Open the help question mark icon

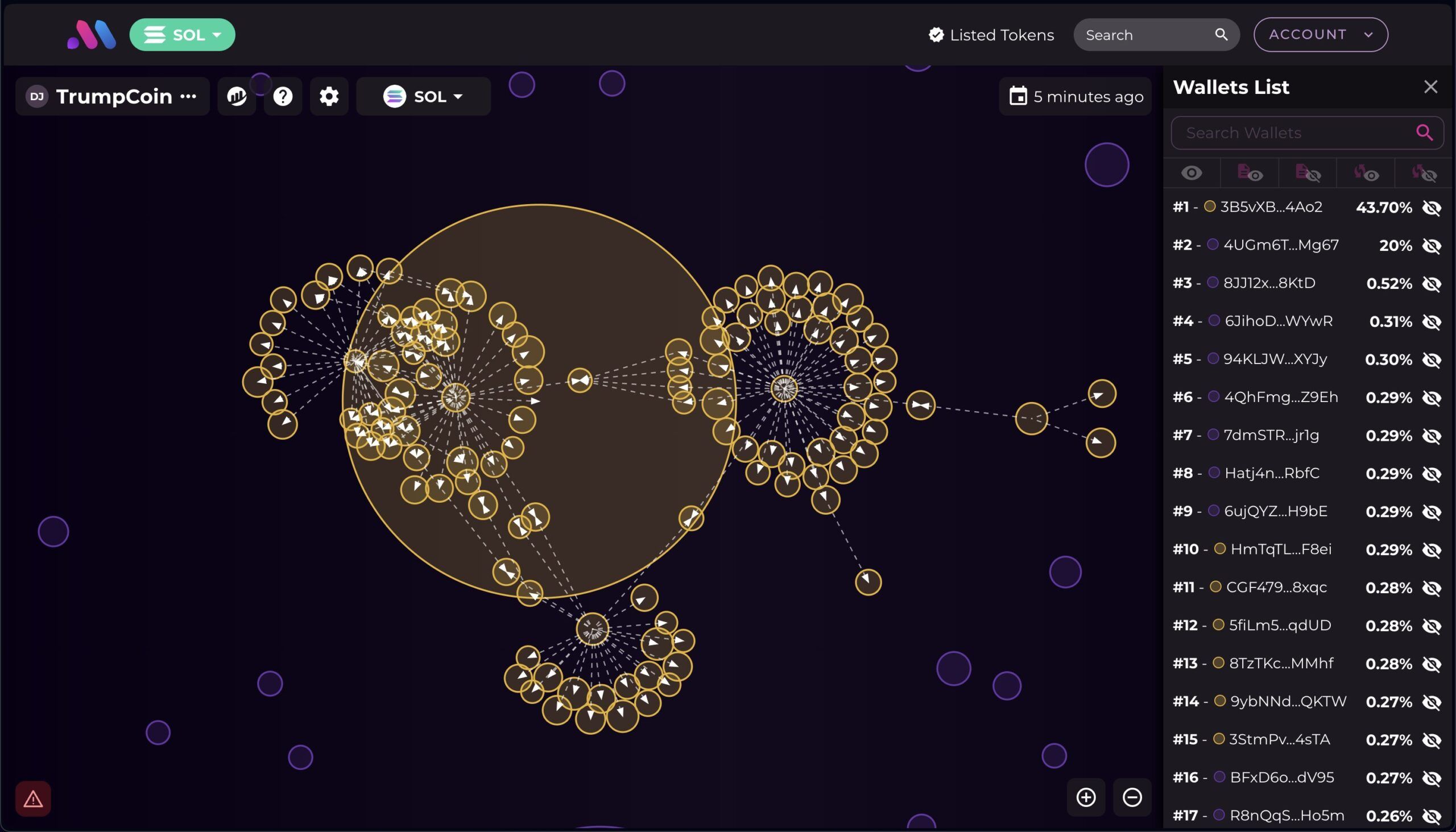(x=283, y=97)
